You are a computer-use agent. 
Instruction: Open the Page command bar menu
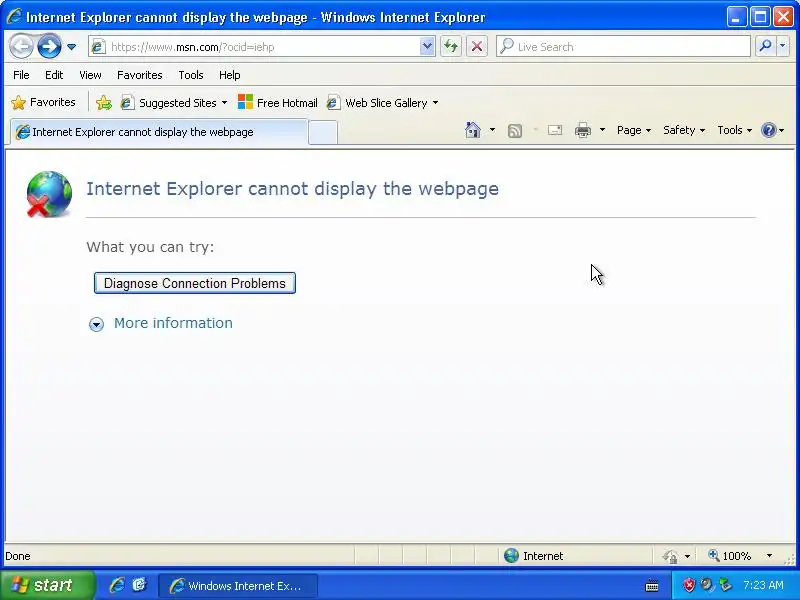(634, 130)
